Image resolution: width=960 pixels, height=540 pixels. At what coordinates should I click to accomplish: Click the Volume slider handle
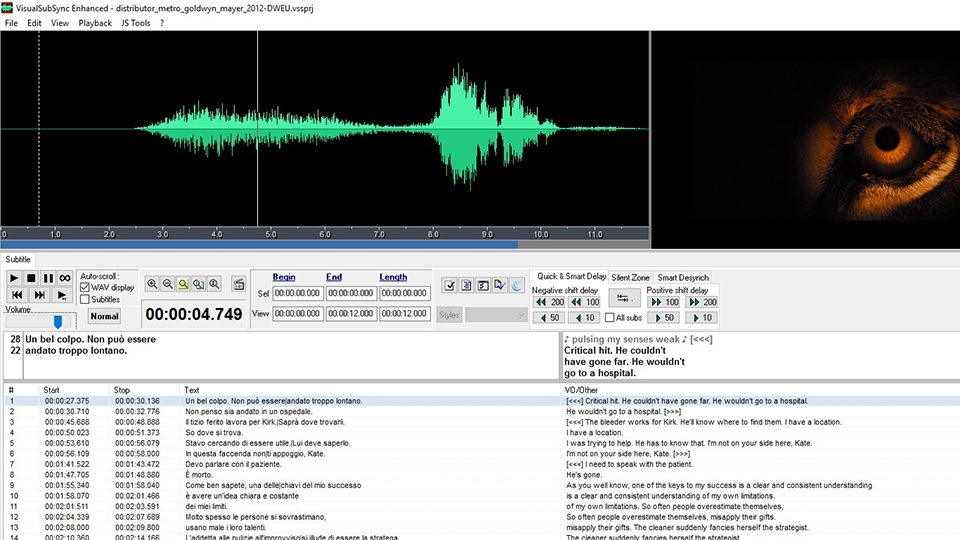point(58,321)
